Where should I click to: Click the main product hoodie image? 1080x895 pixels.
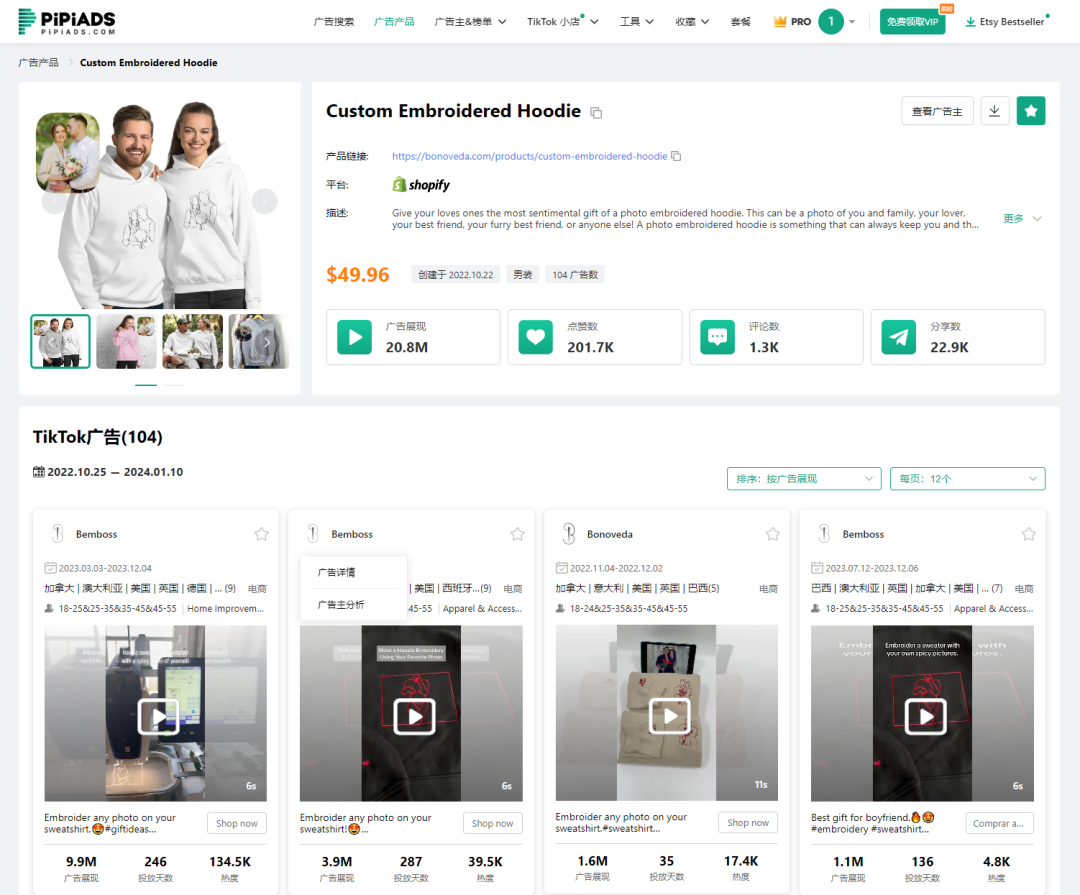click(160, 203)
